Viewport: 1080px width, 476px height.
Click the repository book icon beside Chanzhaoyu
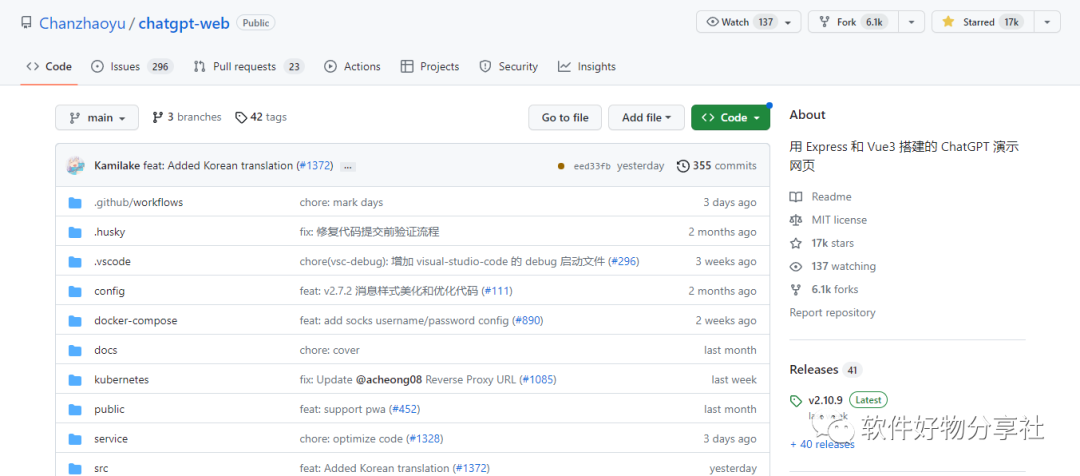[x=26, y=23]
